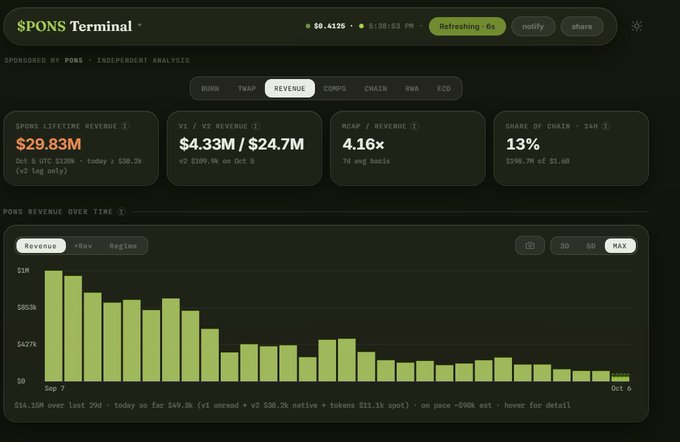
Task: Switch to the COMPS tab
Action: tap(334, 88)
